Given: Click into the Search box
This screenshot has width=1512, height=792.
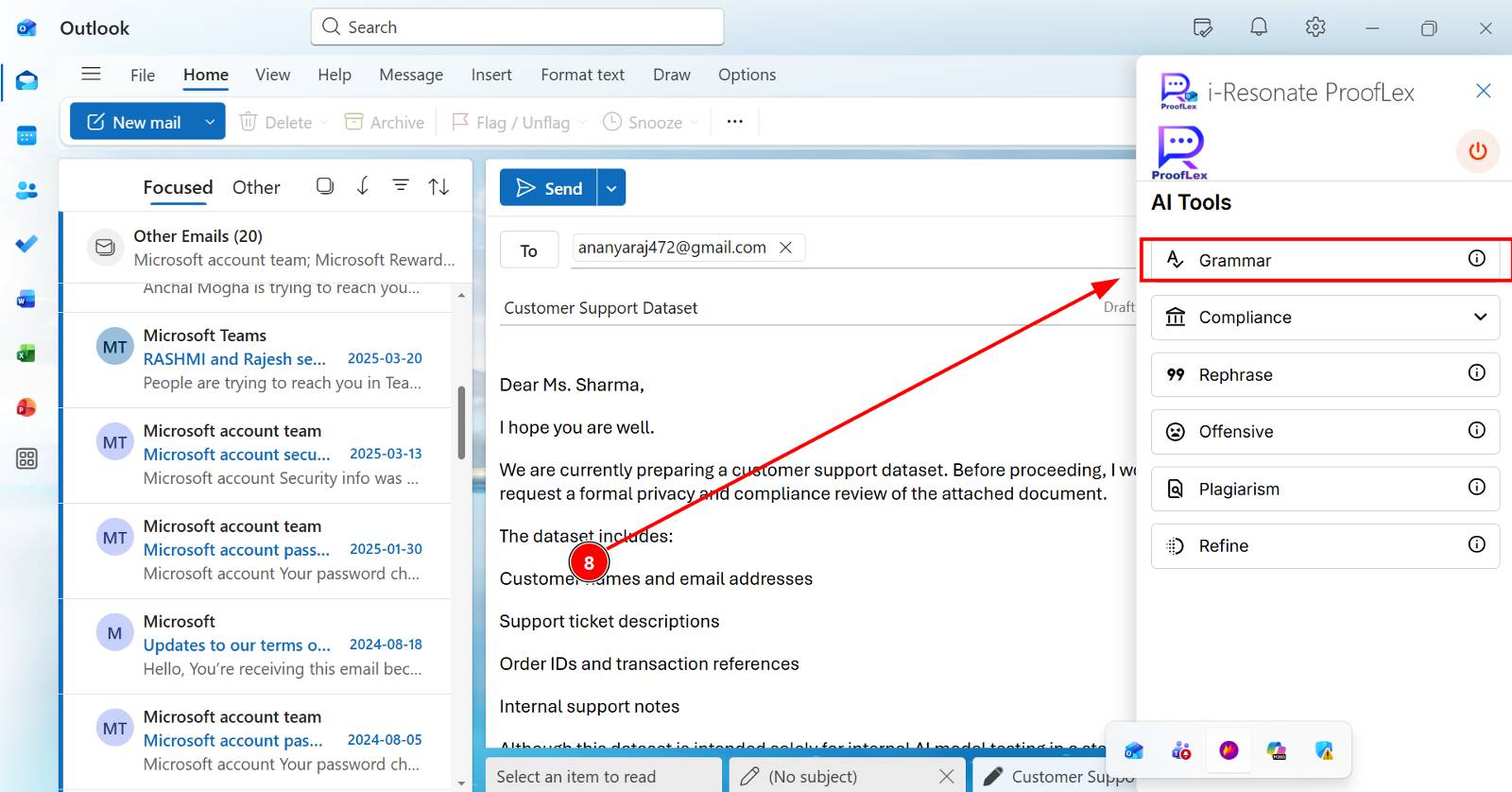Looking at the screenshot, I should point(517,27).
